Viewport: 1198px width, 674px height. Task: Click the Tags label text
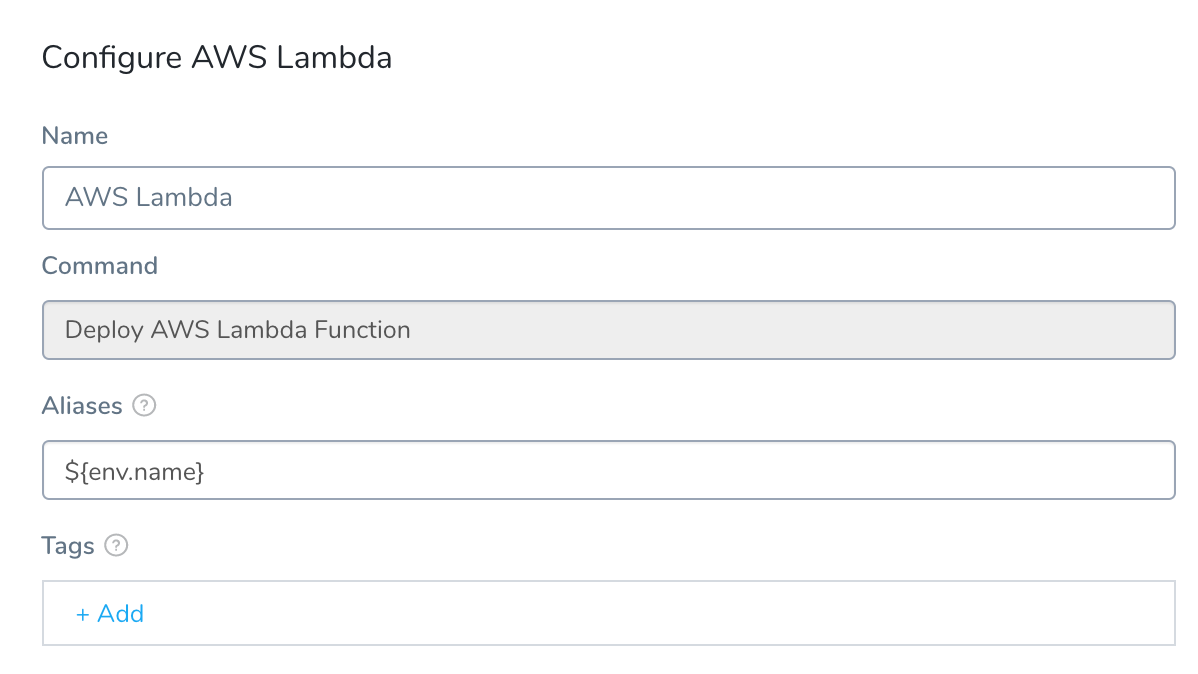click(68, 546)
